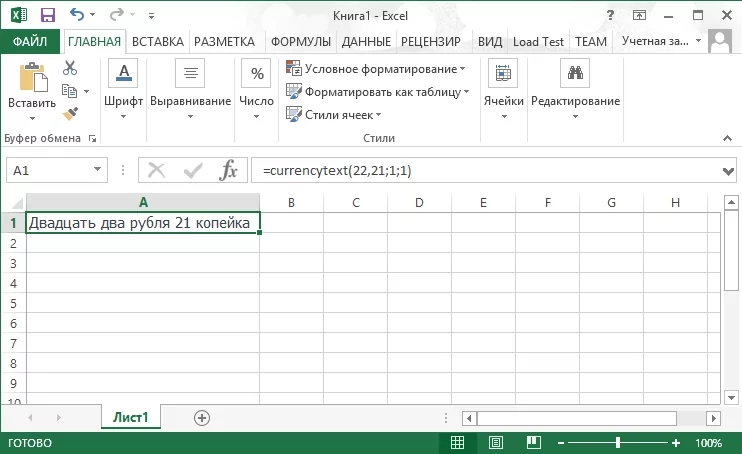Open the ФАЙЛ backstage menu

(x=30, y=42)
